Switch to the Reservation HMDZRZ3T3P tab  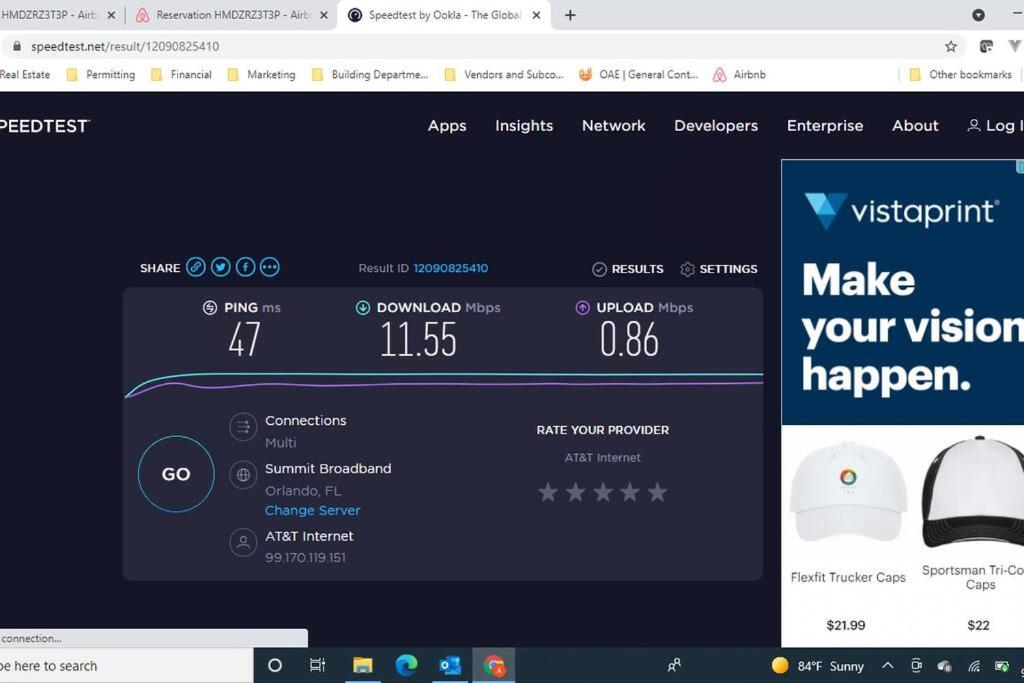click(231, 15)
